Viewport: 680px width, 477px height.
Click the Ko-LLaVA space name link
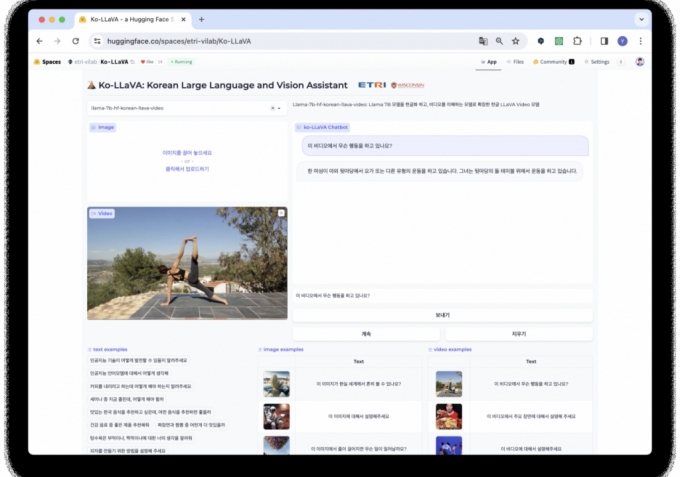114,62
